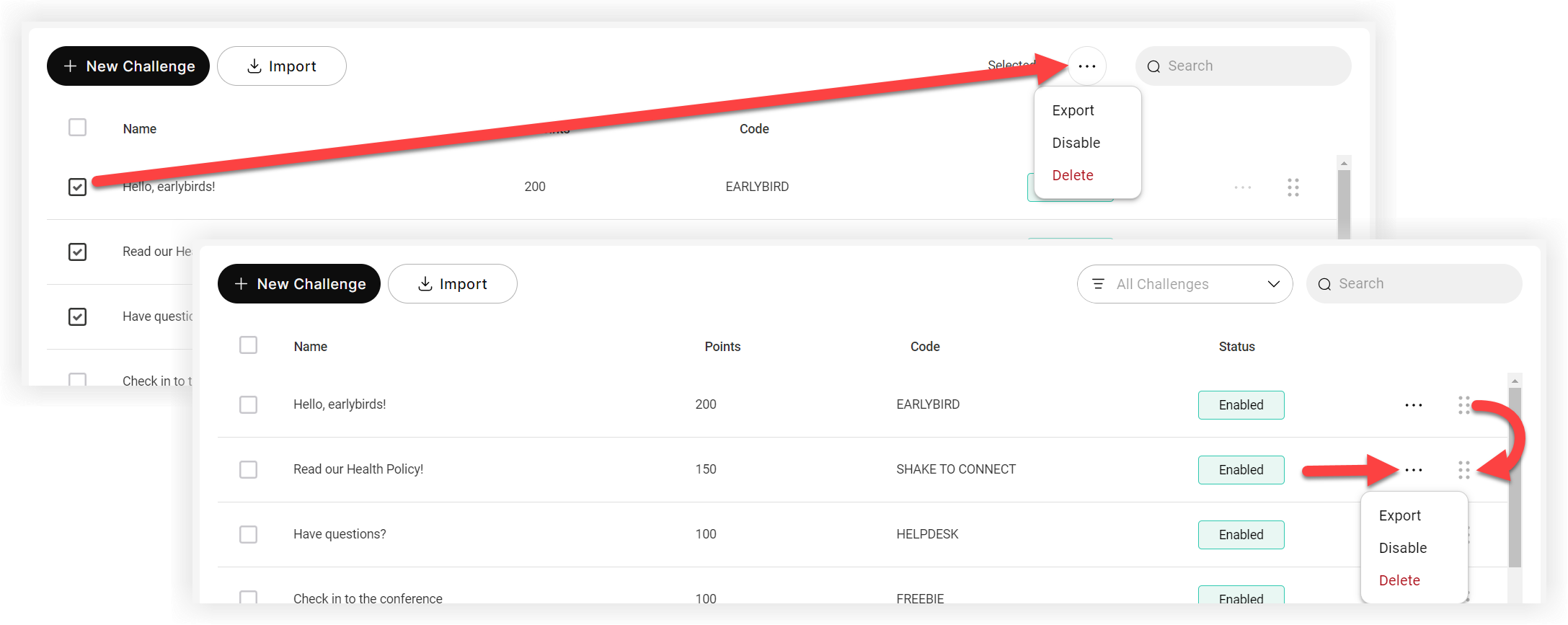
Task: Click New Challenge button in front window
Action: tap(299, 284)
